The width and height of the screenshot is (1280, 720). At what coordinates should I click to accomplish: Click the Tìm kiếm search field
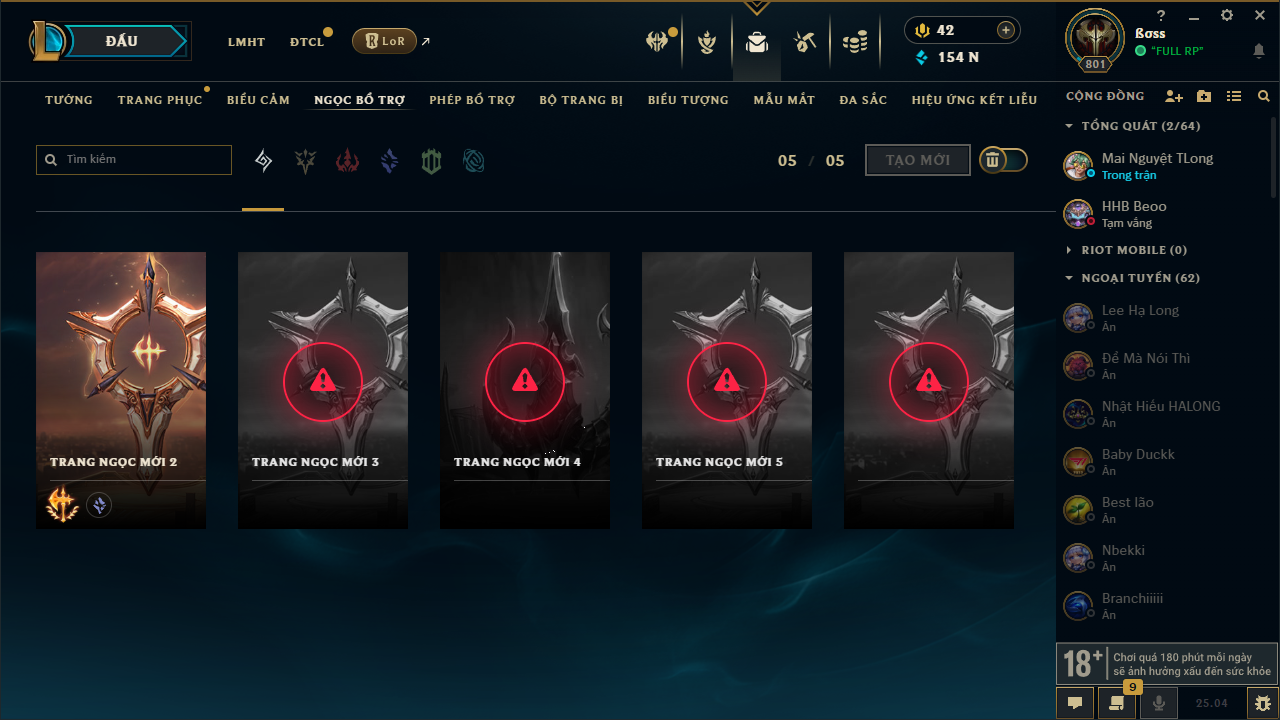click(x=134, y=160)
